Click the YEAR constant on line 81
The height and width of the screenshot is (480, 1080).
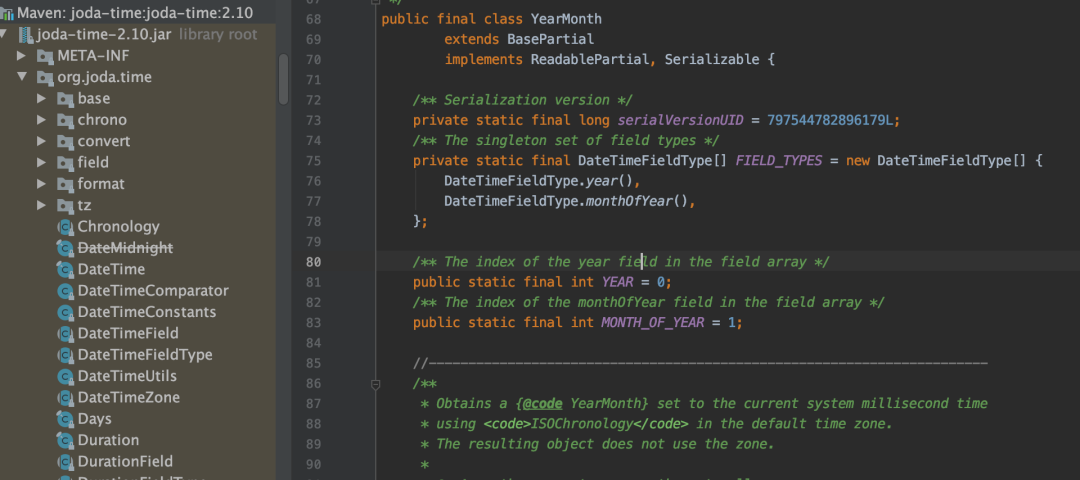(618, 282)
